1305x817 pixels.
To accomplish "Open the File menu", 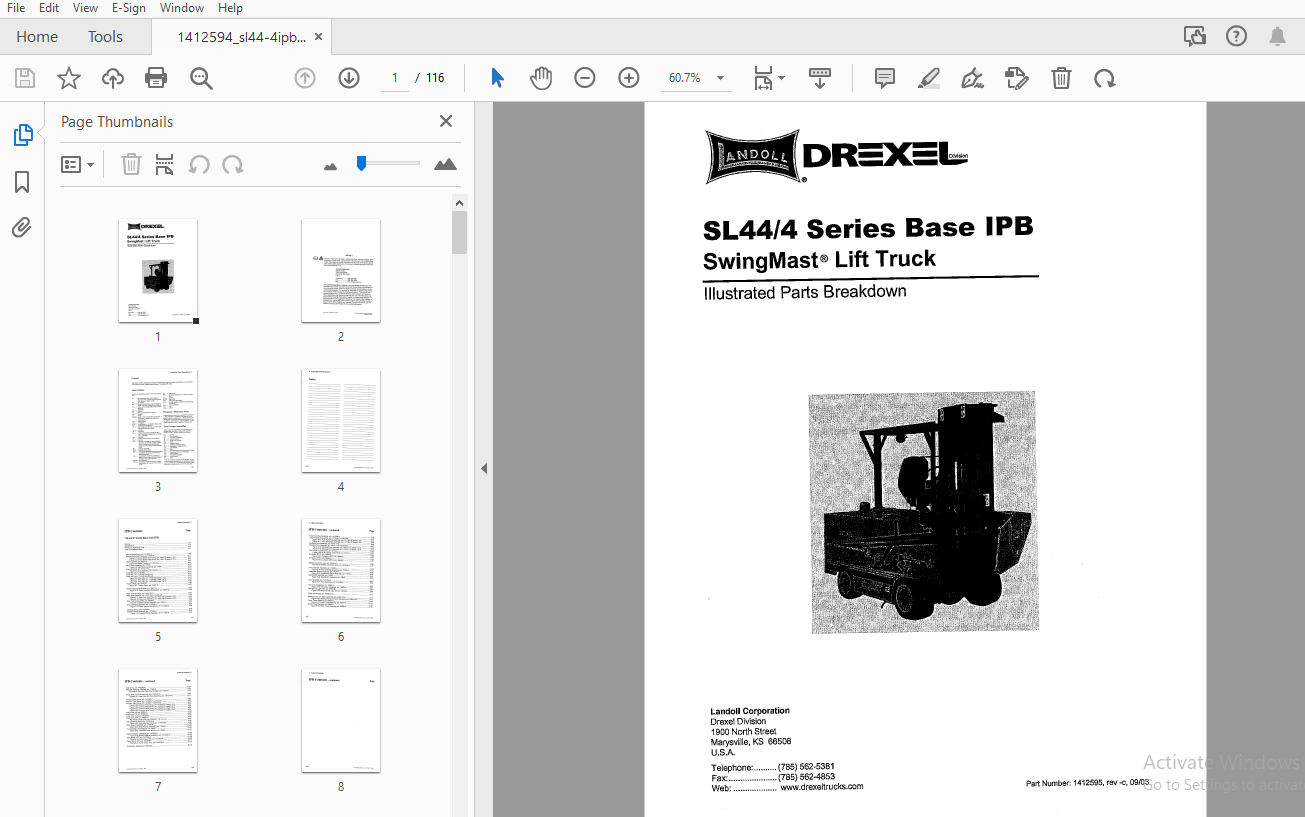I will click(x=16, y=8).
